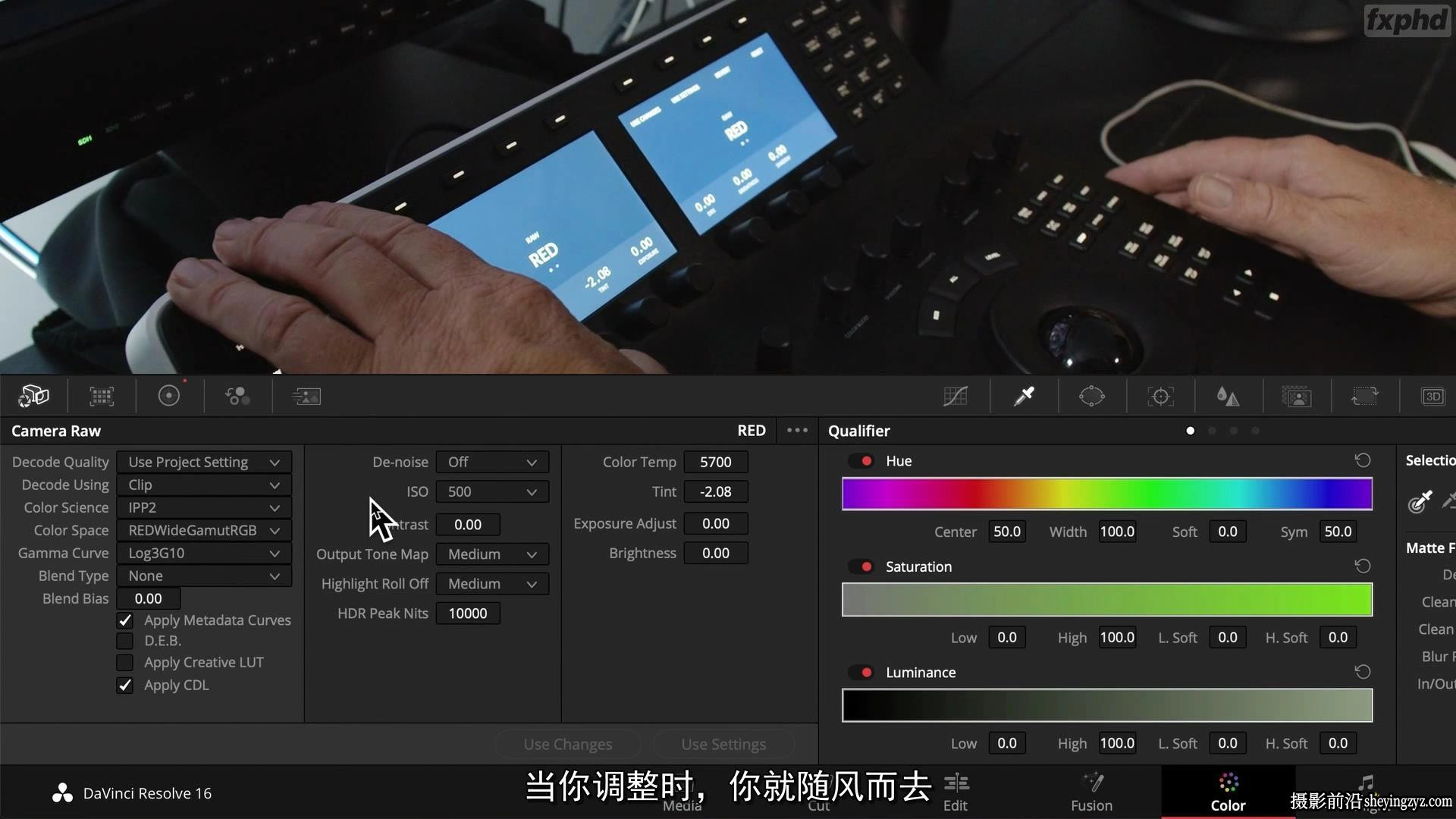Enable the D.E.B. checkbox

pos(125,641)
